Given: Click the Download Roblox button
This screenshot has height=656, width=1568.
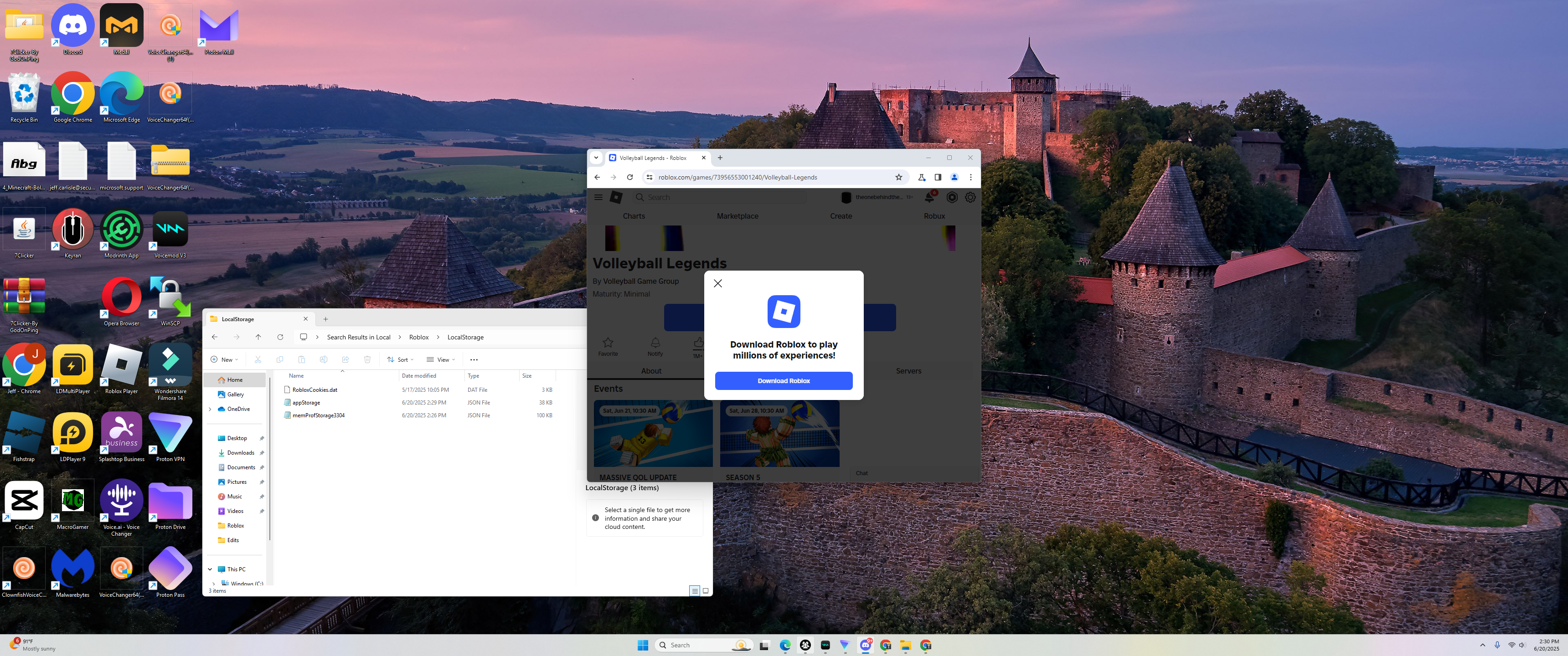Looking at the screenshot, I should 784,381.
